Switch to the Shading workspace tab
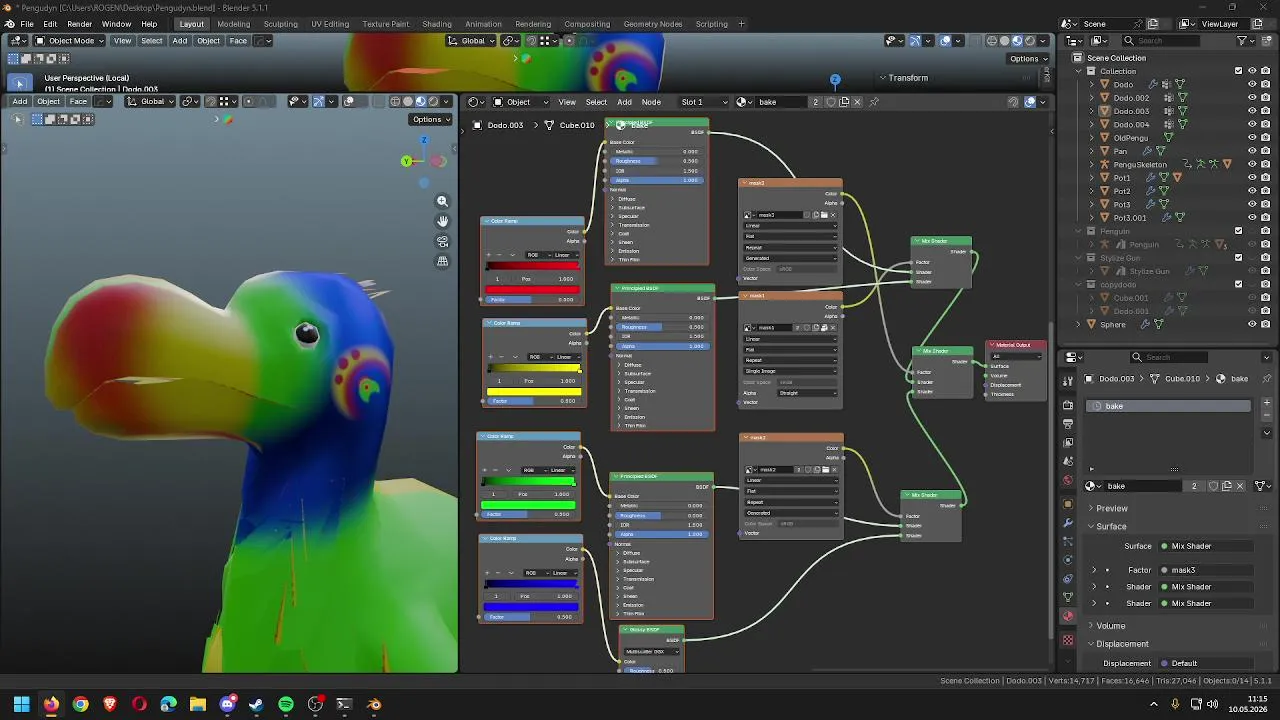Image resolution: width=1280 pixels, height=720 pixels. click(x=436, y=23)
